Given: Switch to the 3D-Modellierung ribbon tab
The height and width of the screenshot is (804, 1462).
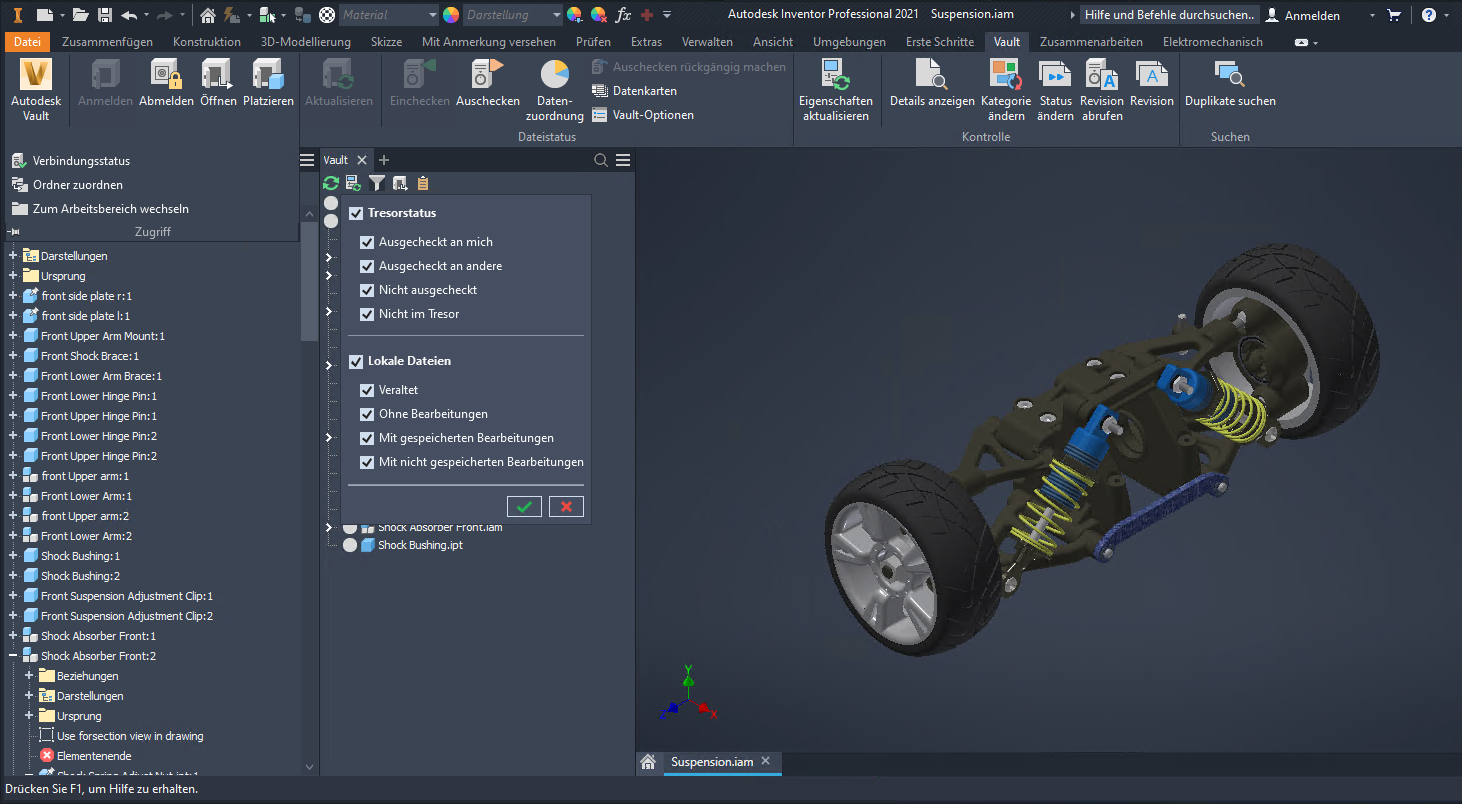Looking at the screenshot, I should pyautogui.click(x=305, y=42).
